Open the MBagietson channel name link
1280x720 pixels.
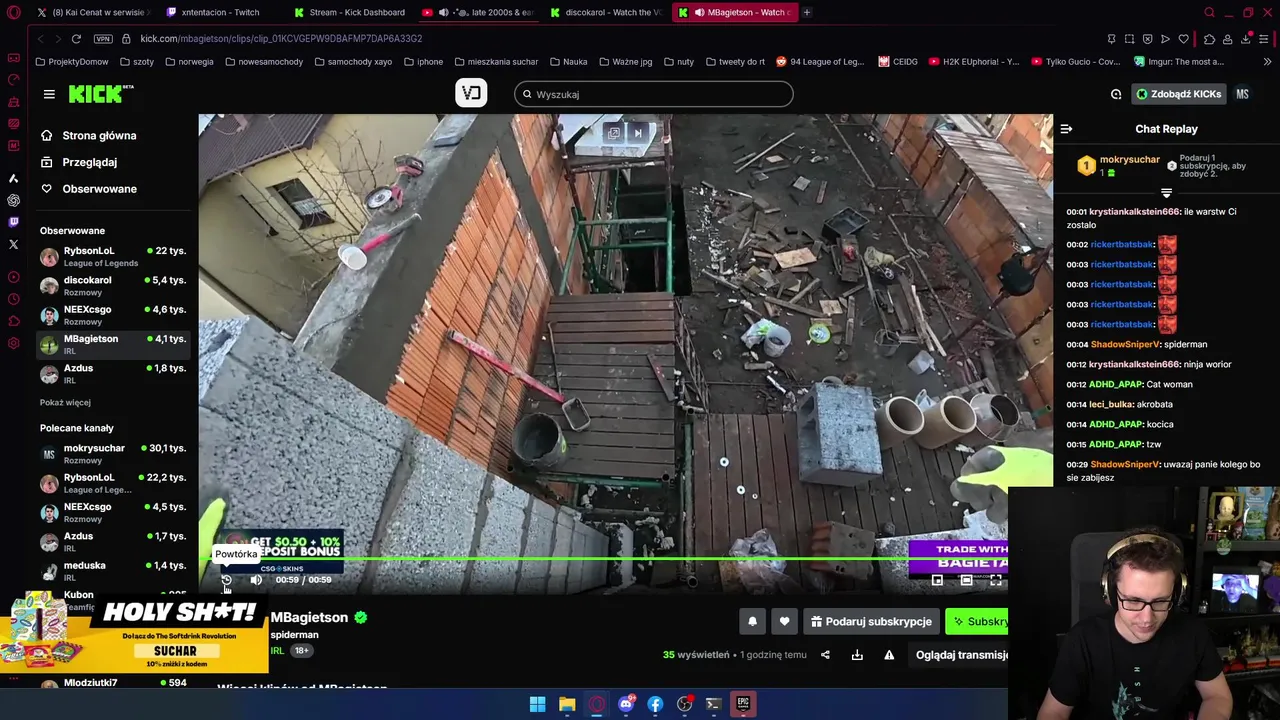(x=309, y=617)
